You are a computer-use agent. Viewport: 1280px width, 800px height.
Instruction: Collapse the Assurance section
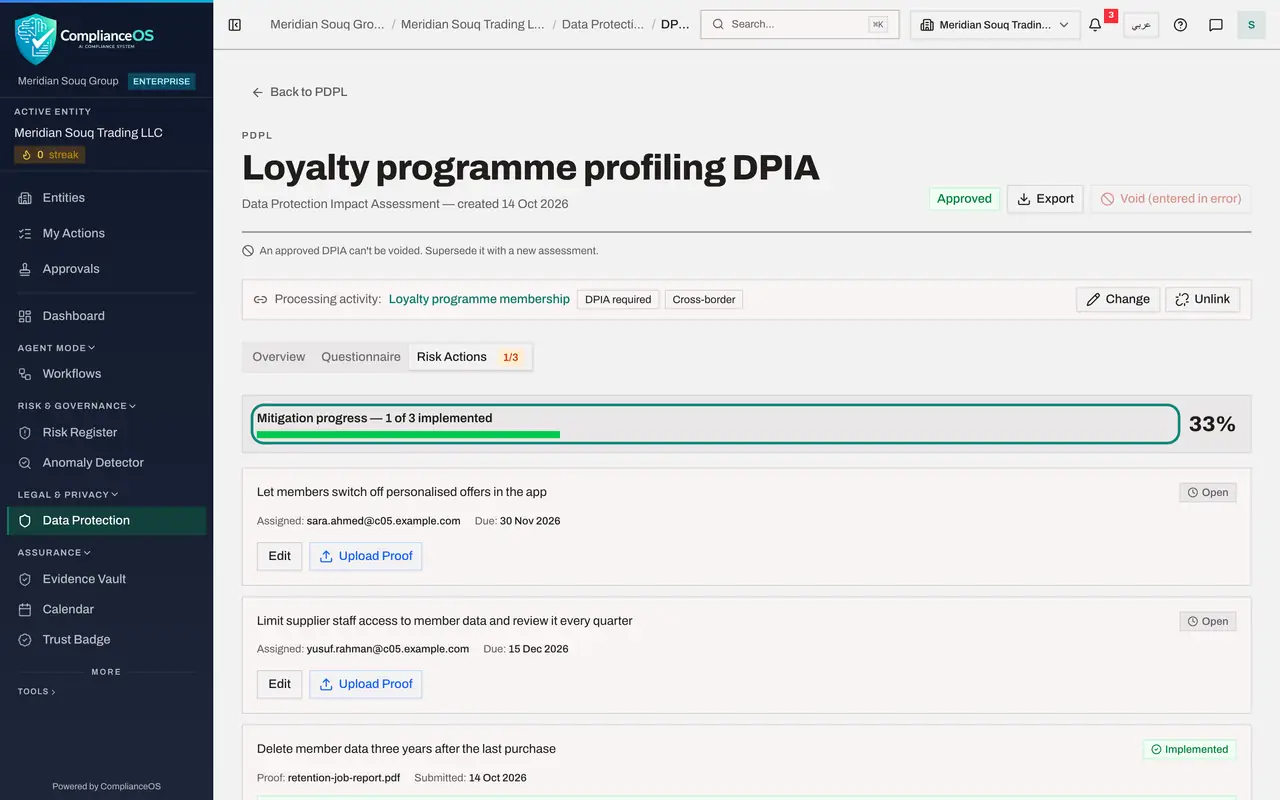(x=54, y=552)
